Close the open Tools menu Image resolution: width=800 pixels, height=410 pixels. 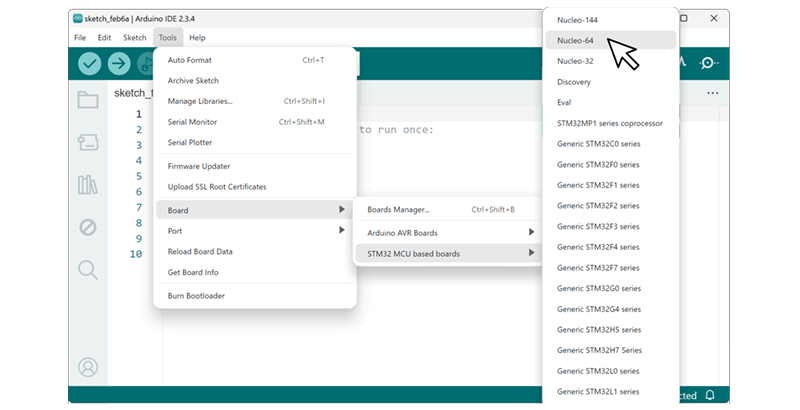167,38
